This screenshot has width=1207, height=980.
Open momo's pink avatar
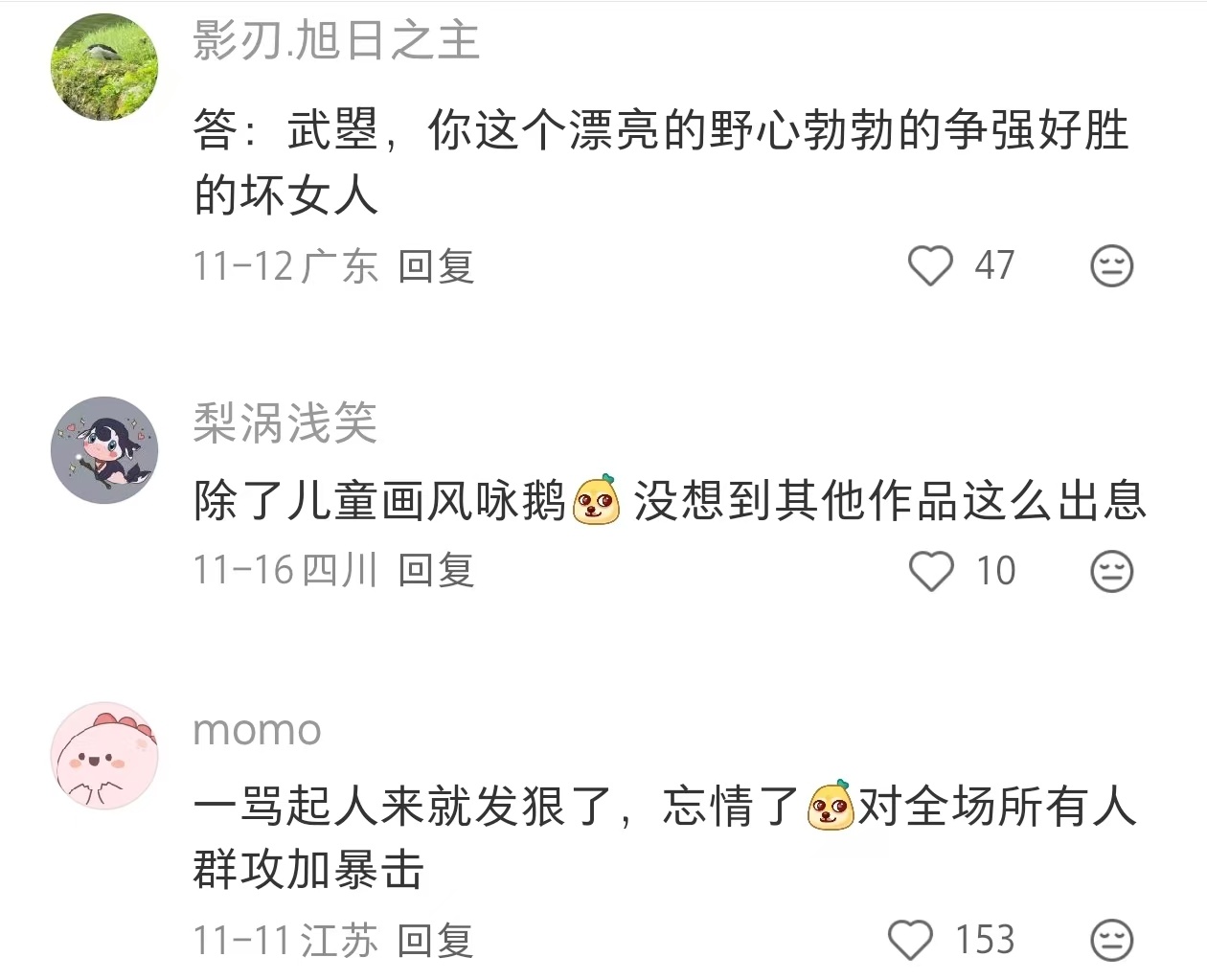coord(103,756)
